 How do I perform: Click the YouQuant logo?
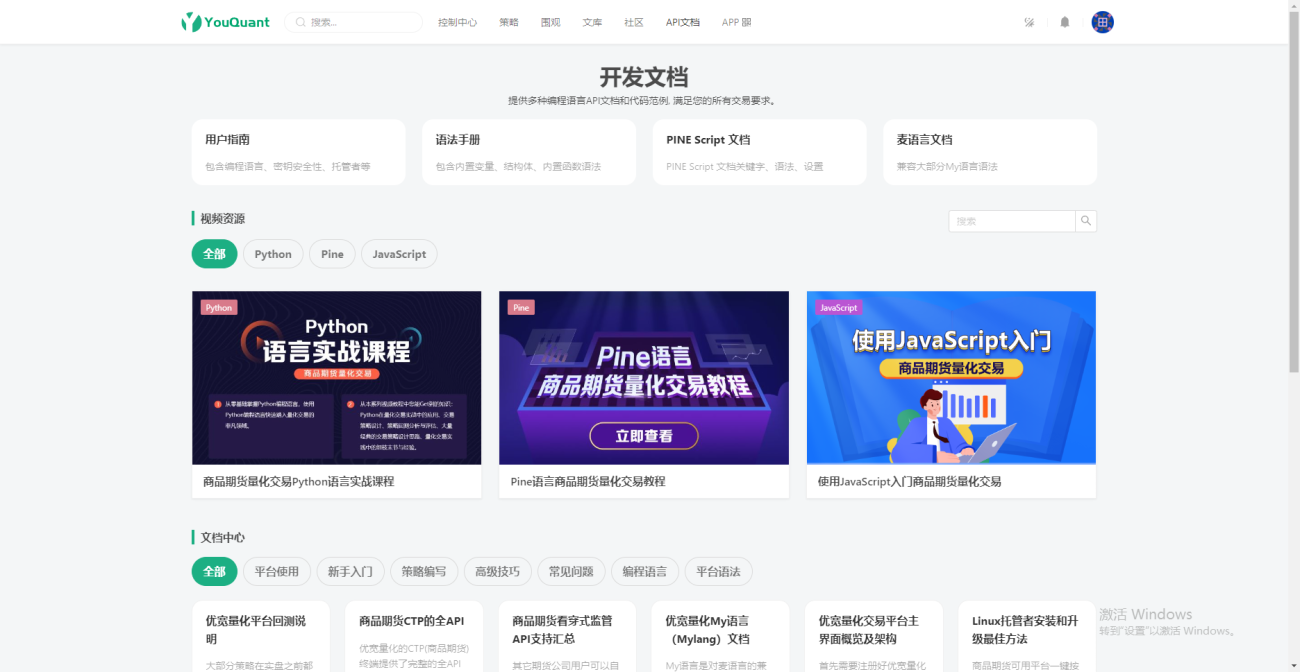225,22
